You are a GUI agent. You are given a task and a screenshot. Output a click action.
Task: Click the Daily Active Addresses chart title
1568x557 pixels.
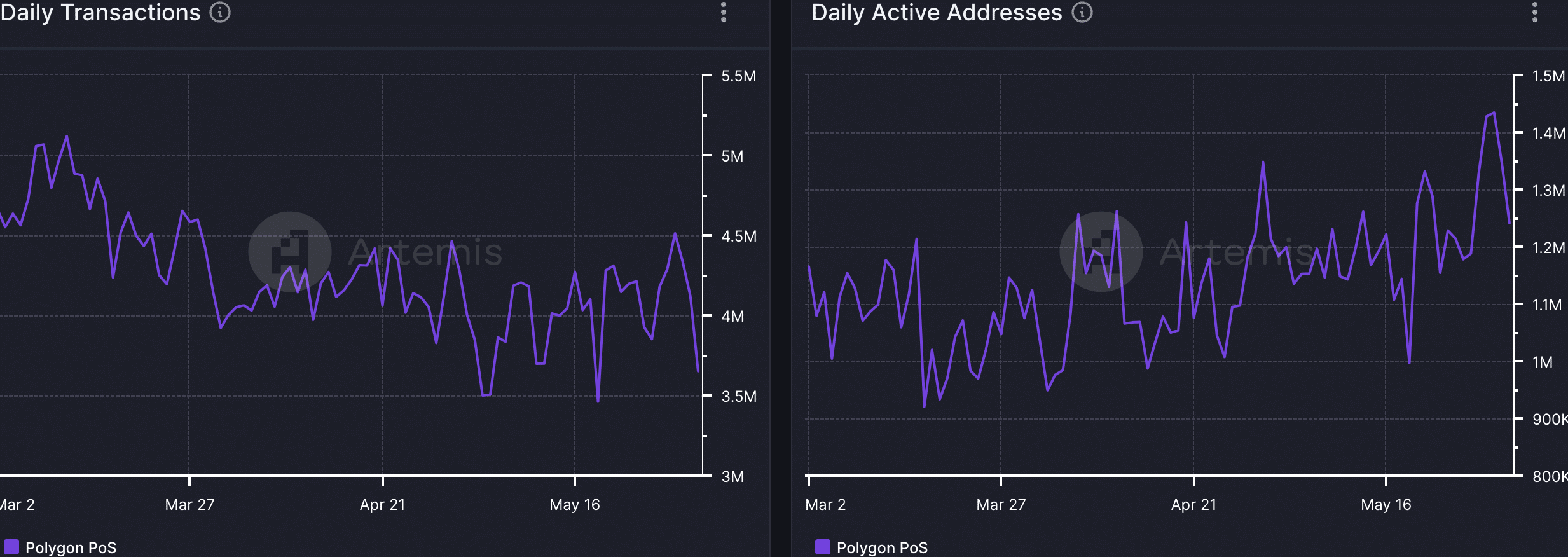937,13
